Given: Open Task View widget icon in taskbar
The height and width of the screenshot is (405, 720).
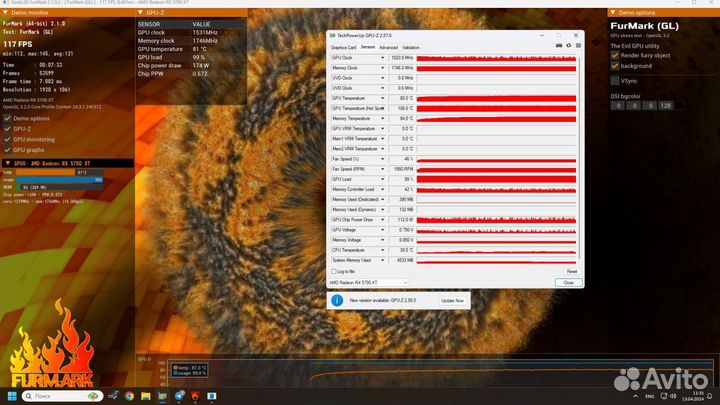Looking at the screenshot, I should pyautogui.click(x=113, y=396).
